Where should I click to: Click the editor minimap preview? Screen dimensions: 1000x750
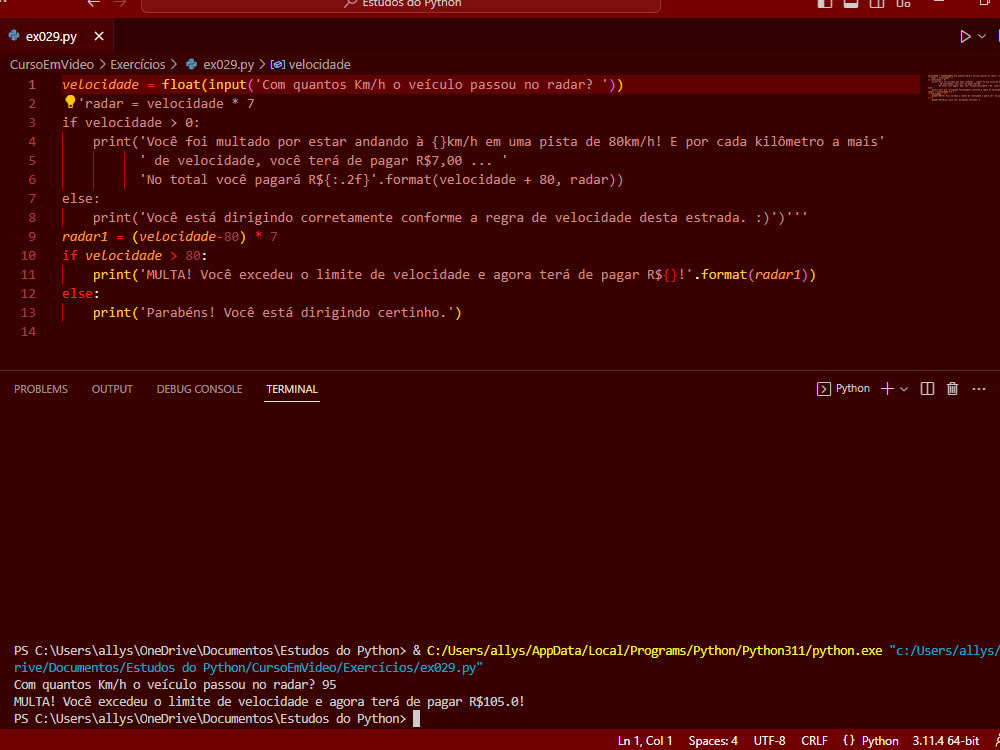tap(963, 88)
